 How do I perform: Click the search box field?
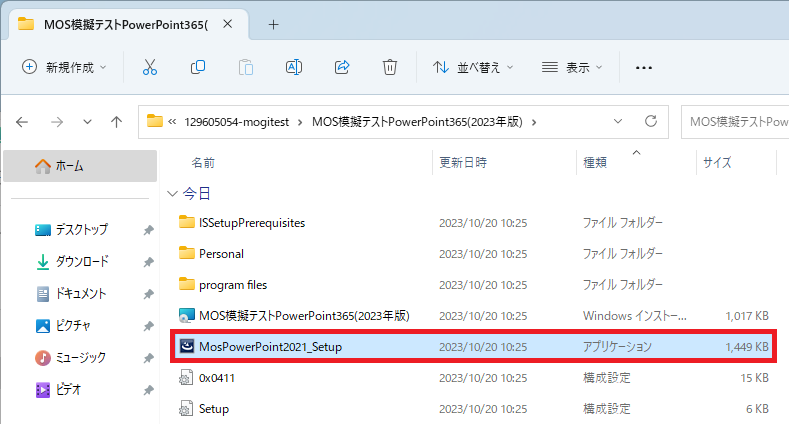[735, 121]
